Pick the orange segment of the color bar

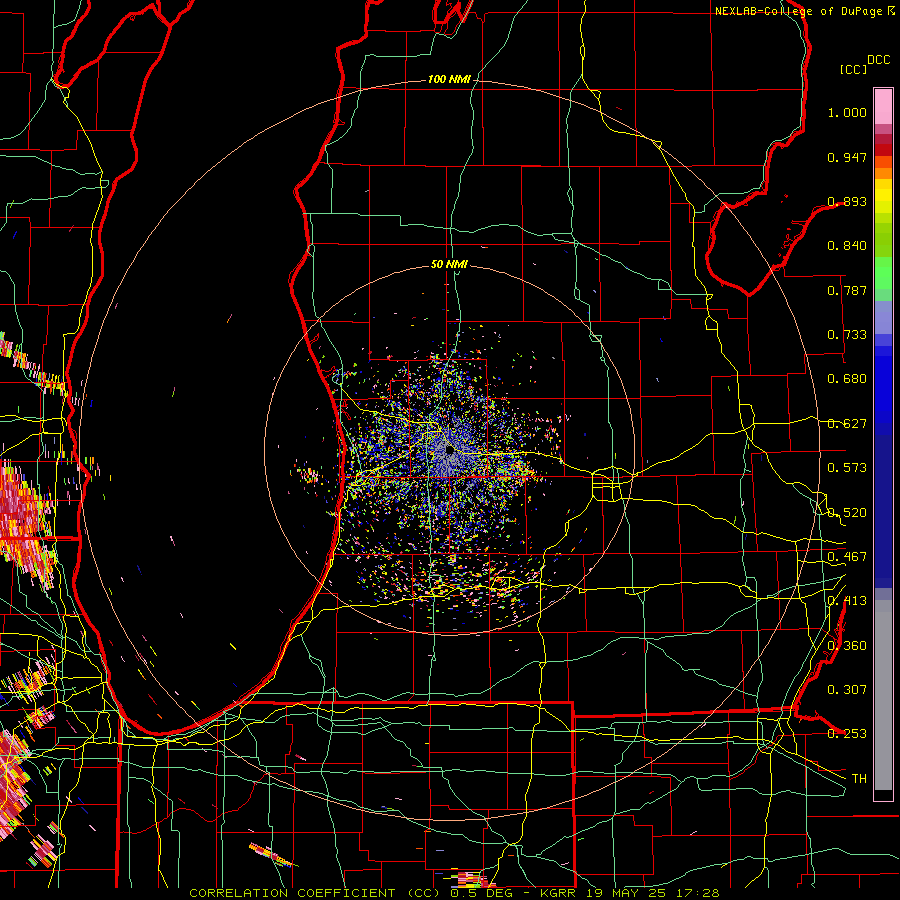883,173
